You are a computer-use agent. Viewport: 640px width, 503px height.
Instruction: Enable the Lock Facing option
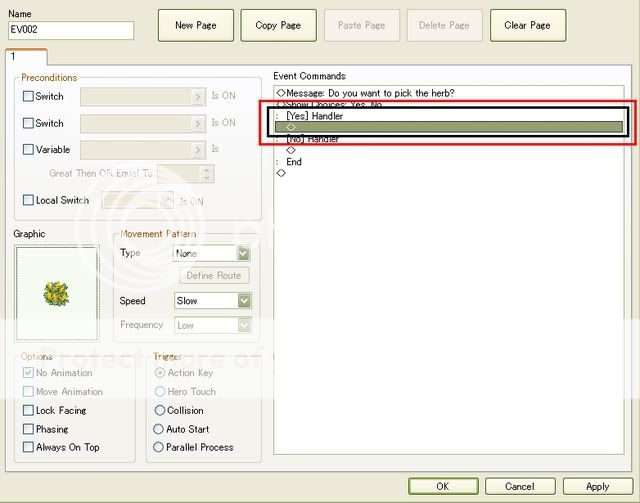click(x=29, y=411)
